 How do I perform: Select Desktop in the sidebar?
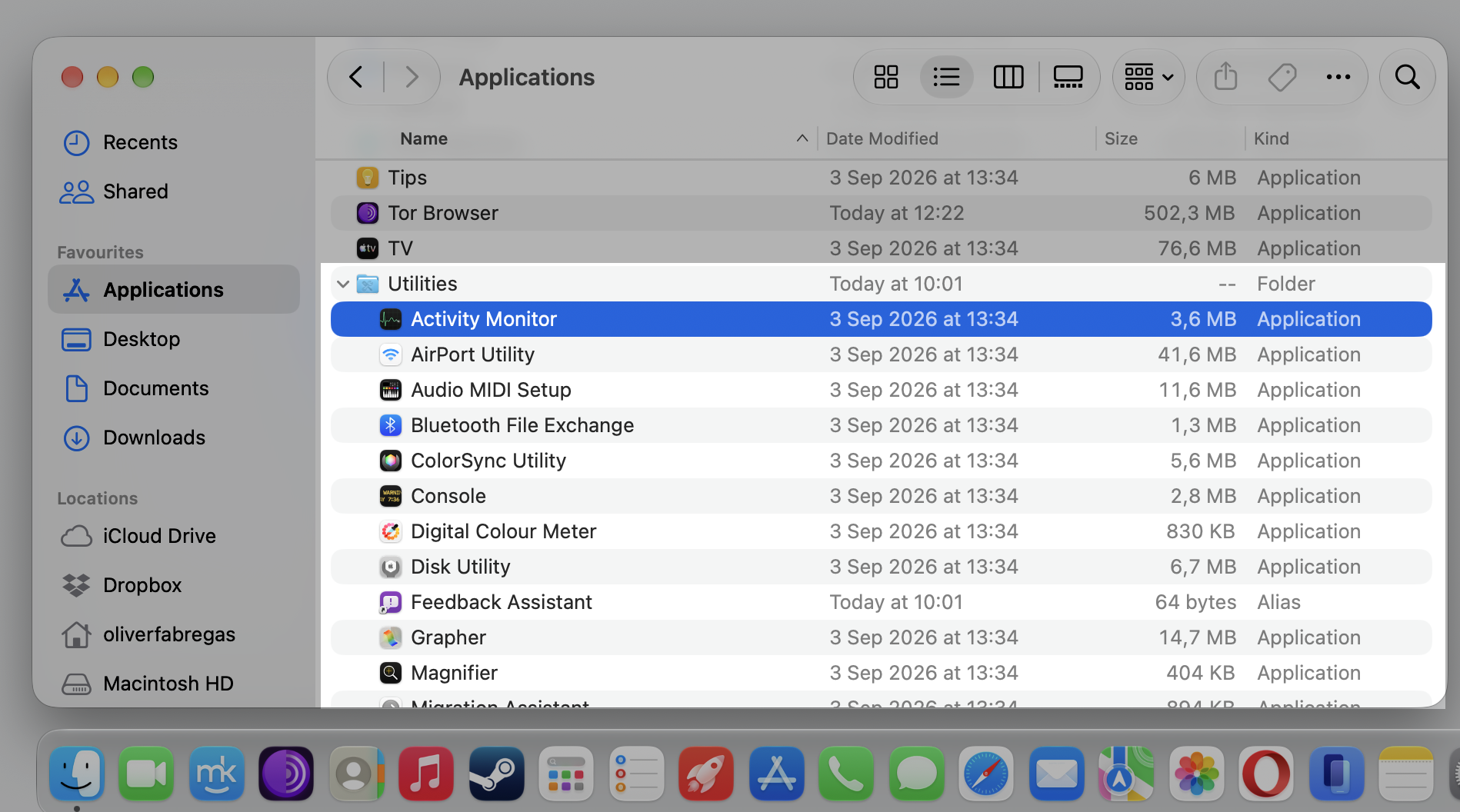coord(174,340)
